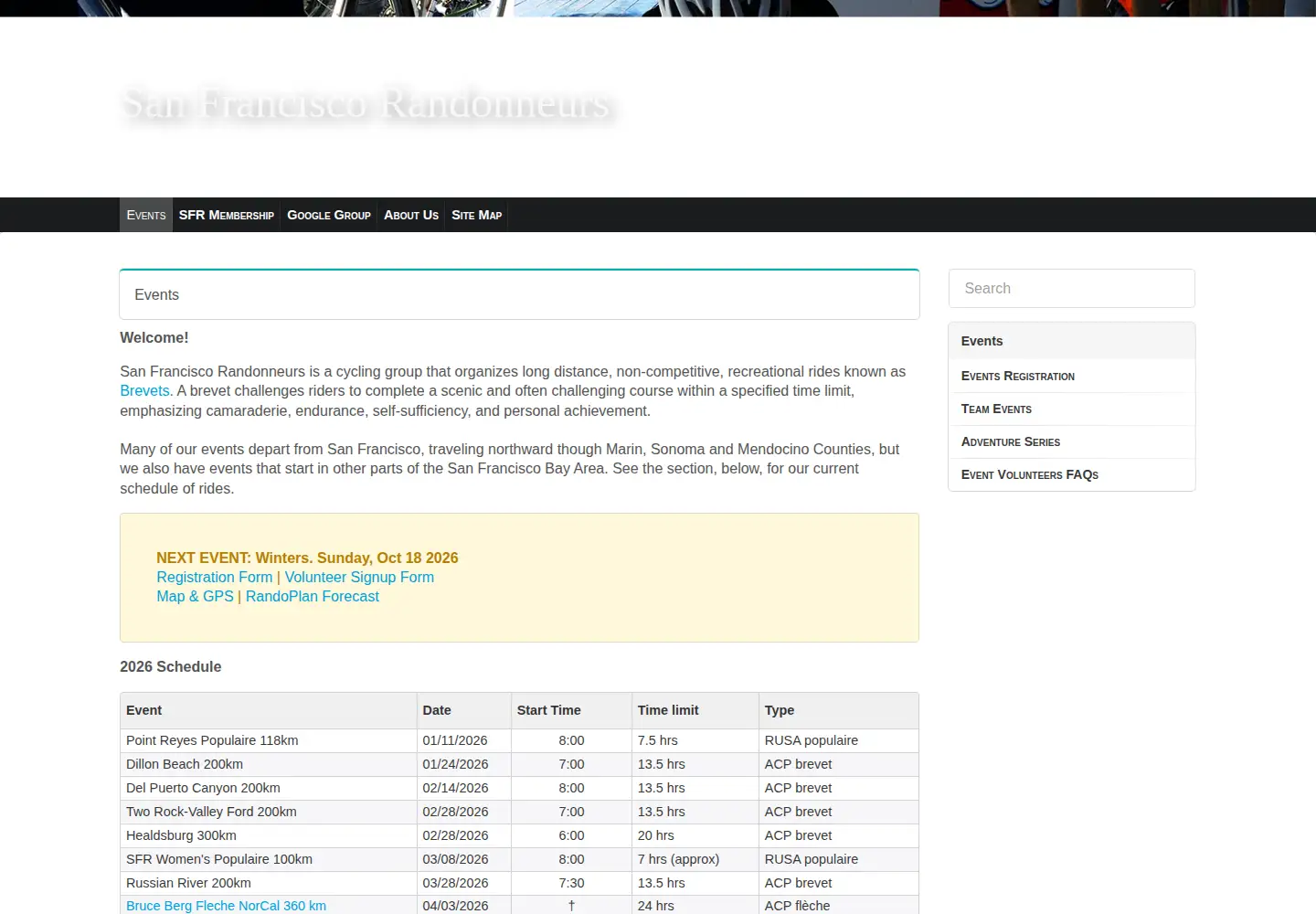Open the Volunteer Signup Form link

coord(359,577)
